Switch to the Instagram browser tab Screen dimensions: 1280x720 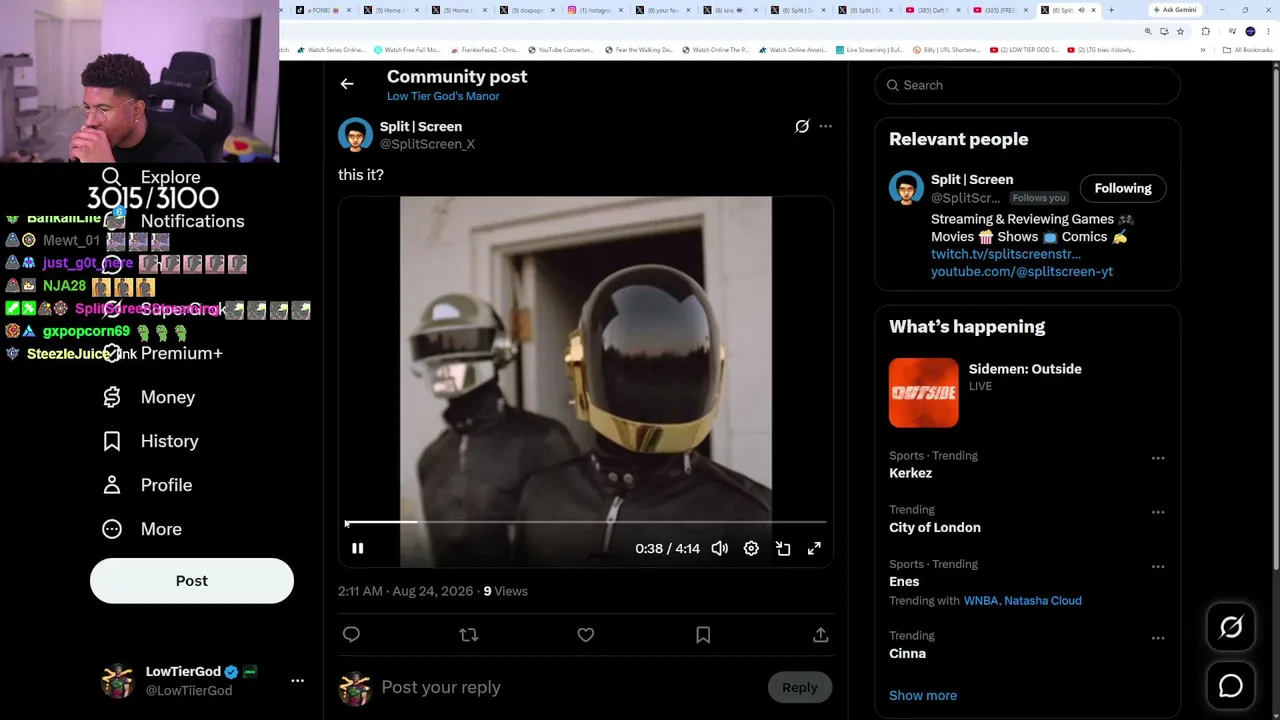[x=596, y=10]
